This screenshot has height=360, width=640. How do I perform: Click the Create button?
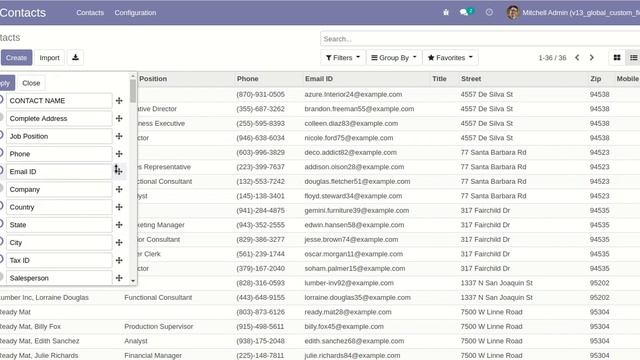tap(16, 58)
